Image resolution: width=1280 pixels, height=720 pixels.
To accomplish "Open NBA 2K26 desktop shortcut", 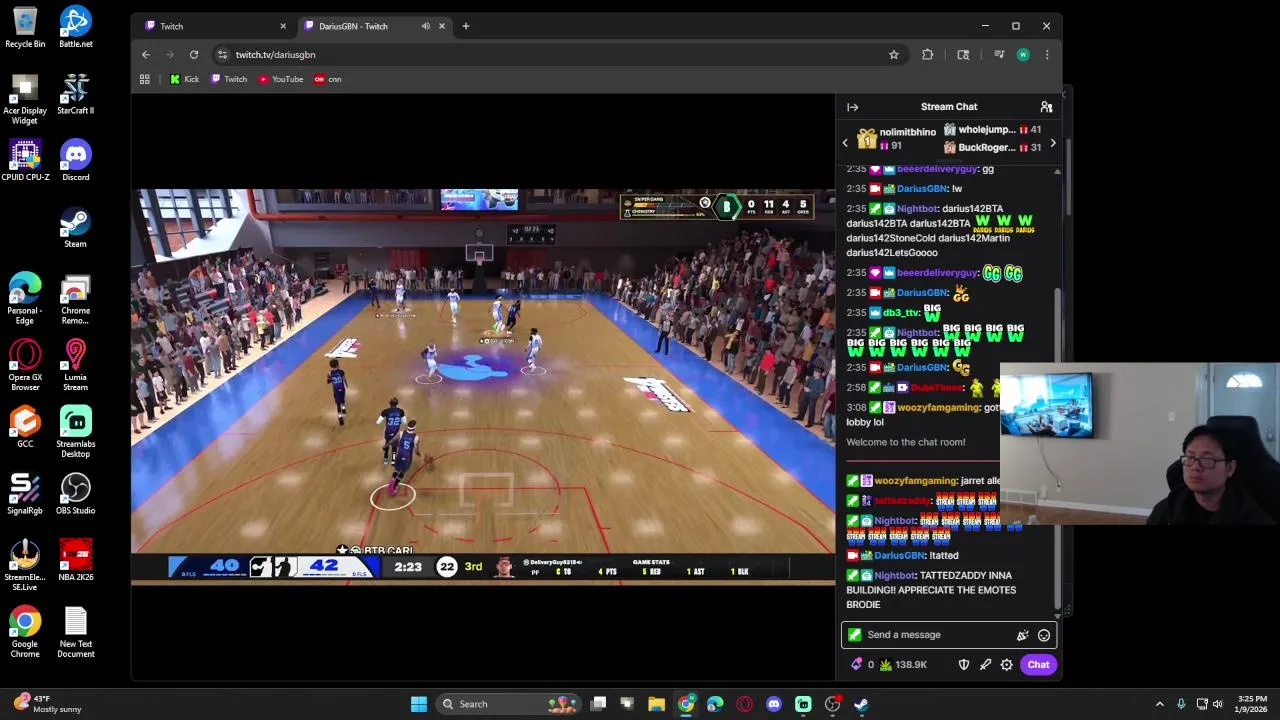I will tap(75, 560).
